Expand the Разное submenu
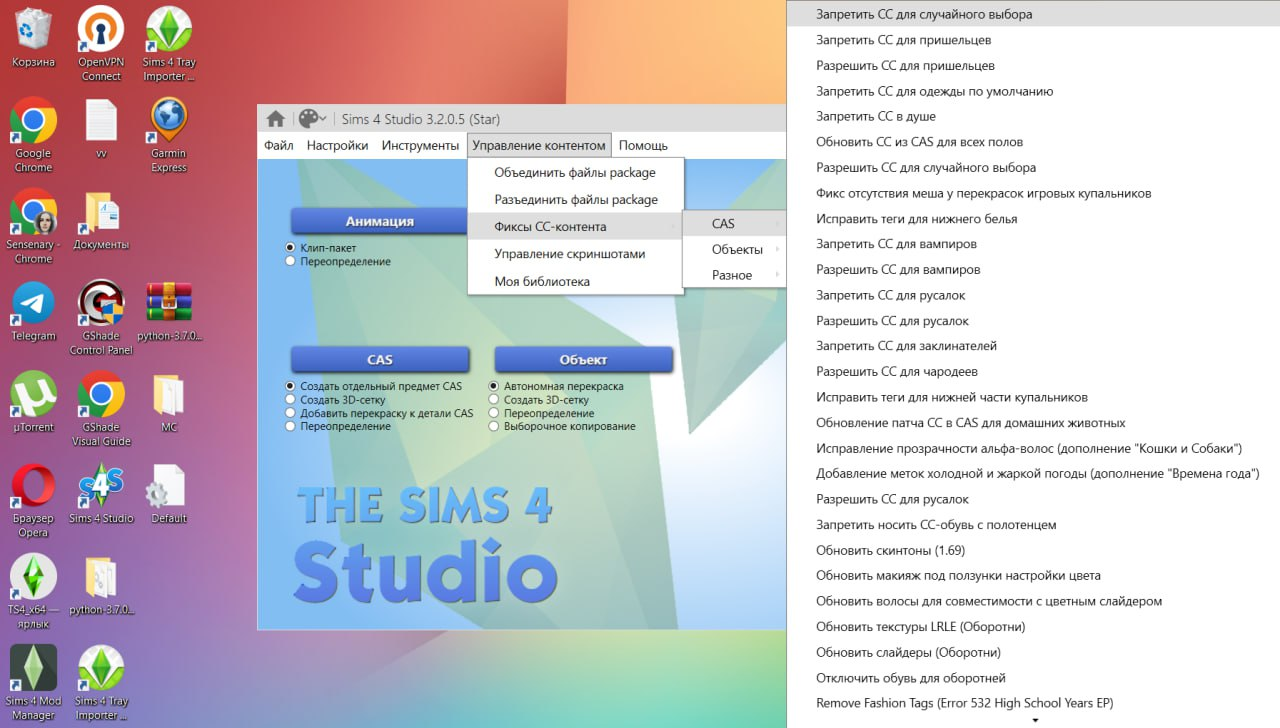Viewport: 1280px width, 728px height. [734, 275]
